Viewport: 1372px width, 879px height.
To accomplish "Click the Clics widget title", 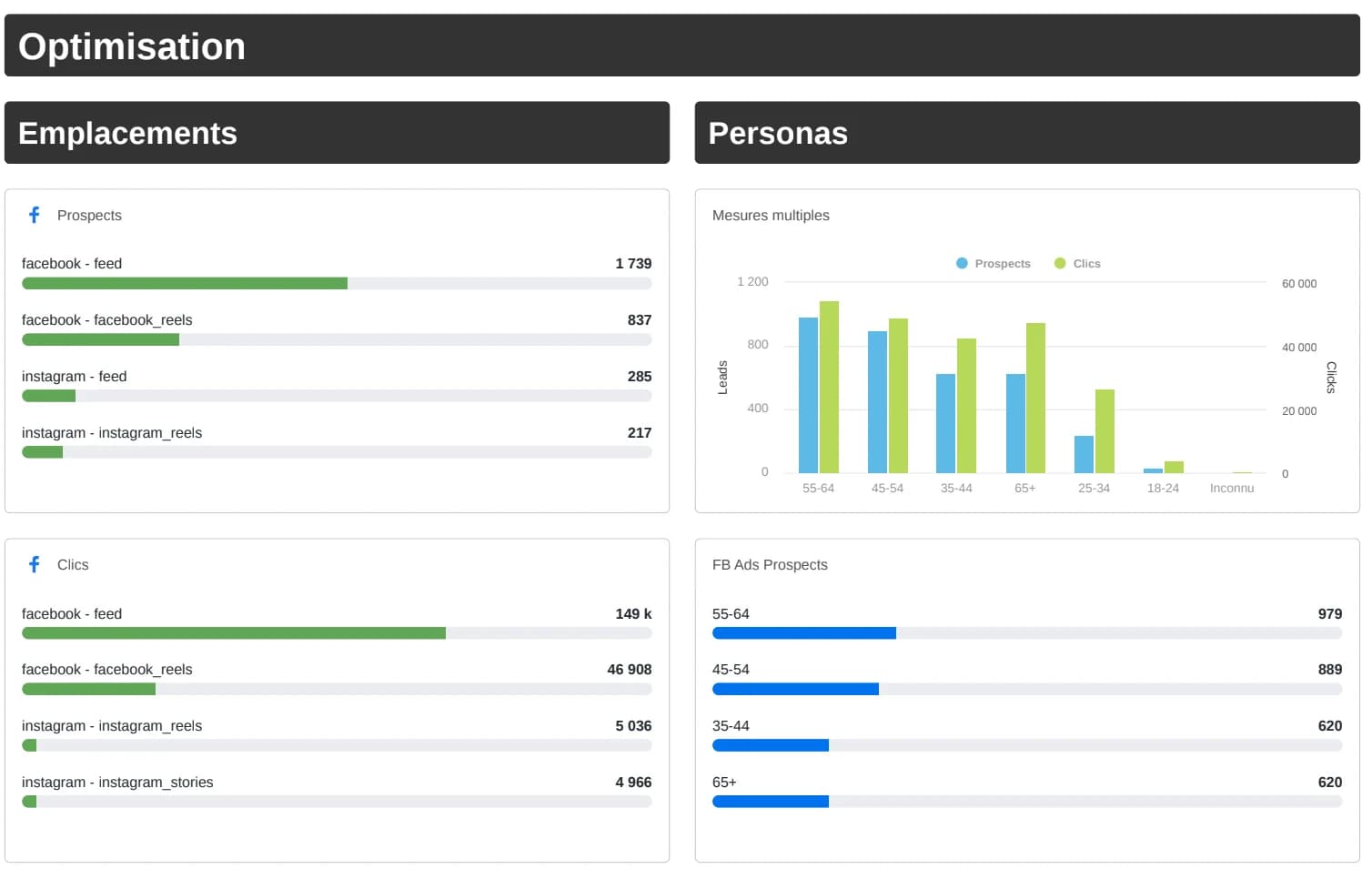I will point(73,564).
